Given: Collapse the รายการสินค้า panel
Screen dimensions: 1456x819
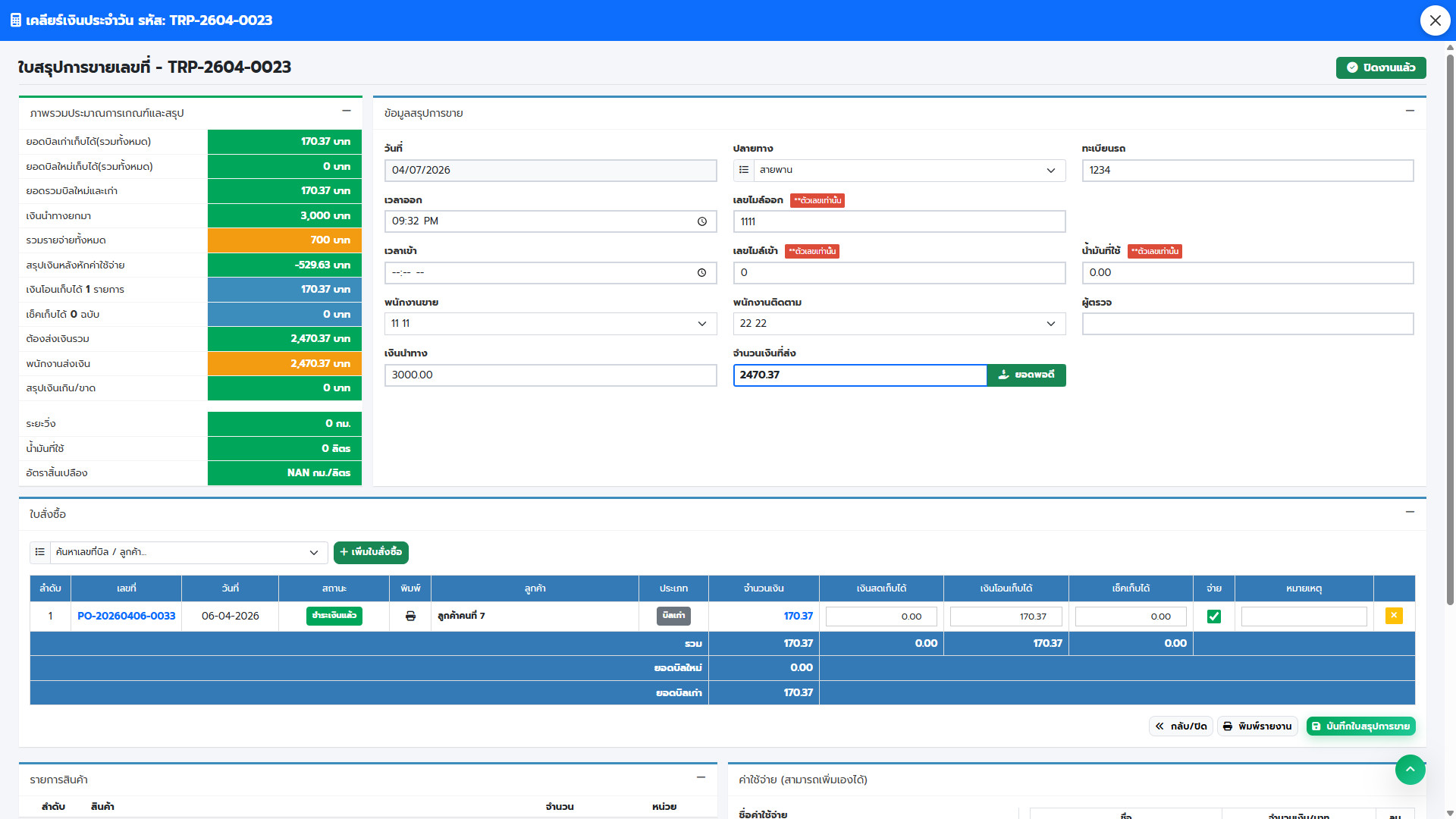Looking at the screenshot, I should click(701, 777).
